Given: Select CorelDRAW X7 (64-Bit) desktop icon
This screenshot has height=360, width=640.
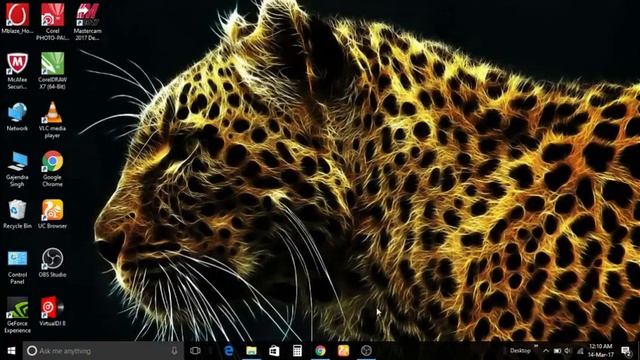Looking at the screenshot, I should [x=52, y=71].
